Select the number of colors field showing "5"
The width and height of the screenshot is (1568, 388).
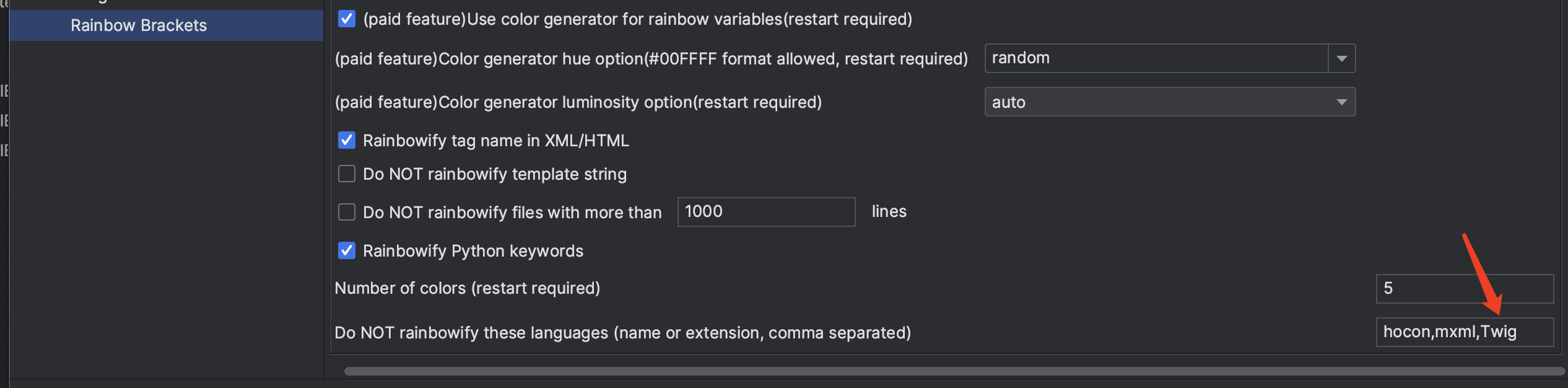pos(1464,288)
